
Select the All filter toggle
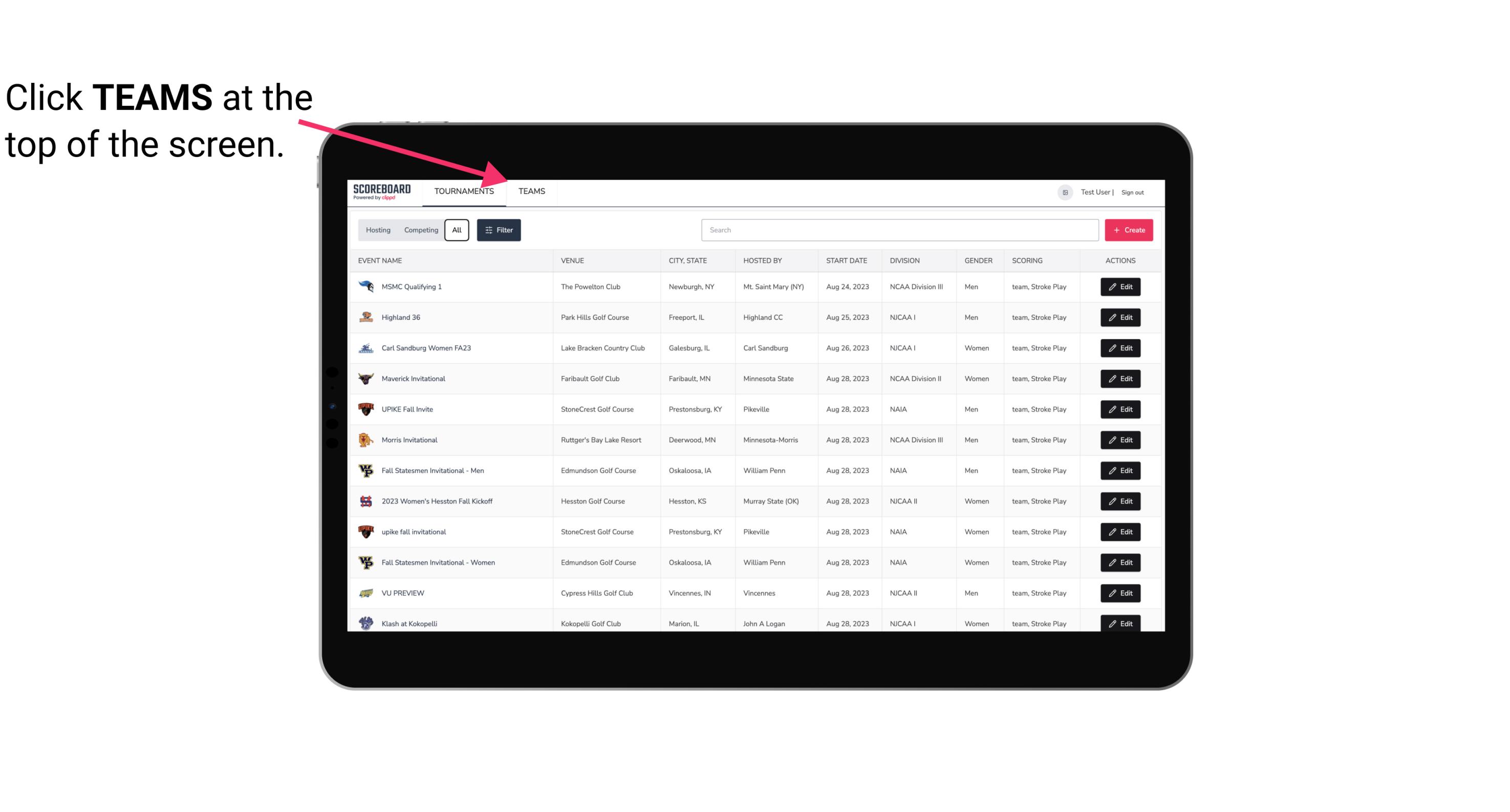pyautogui.click(x=457, y=229)
